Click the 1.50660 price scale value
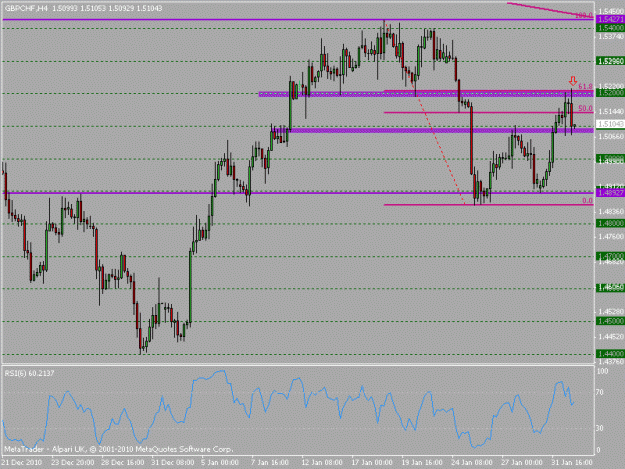Viewport: 625px width, 469px height. click(611, 136)
